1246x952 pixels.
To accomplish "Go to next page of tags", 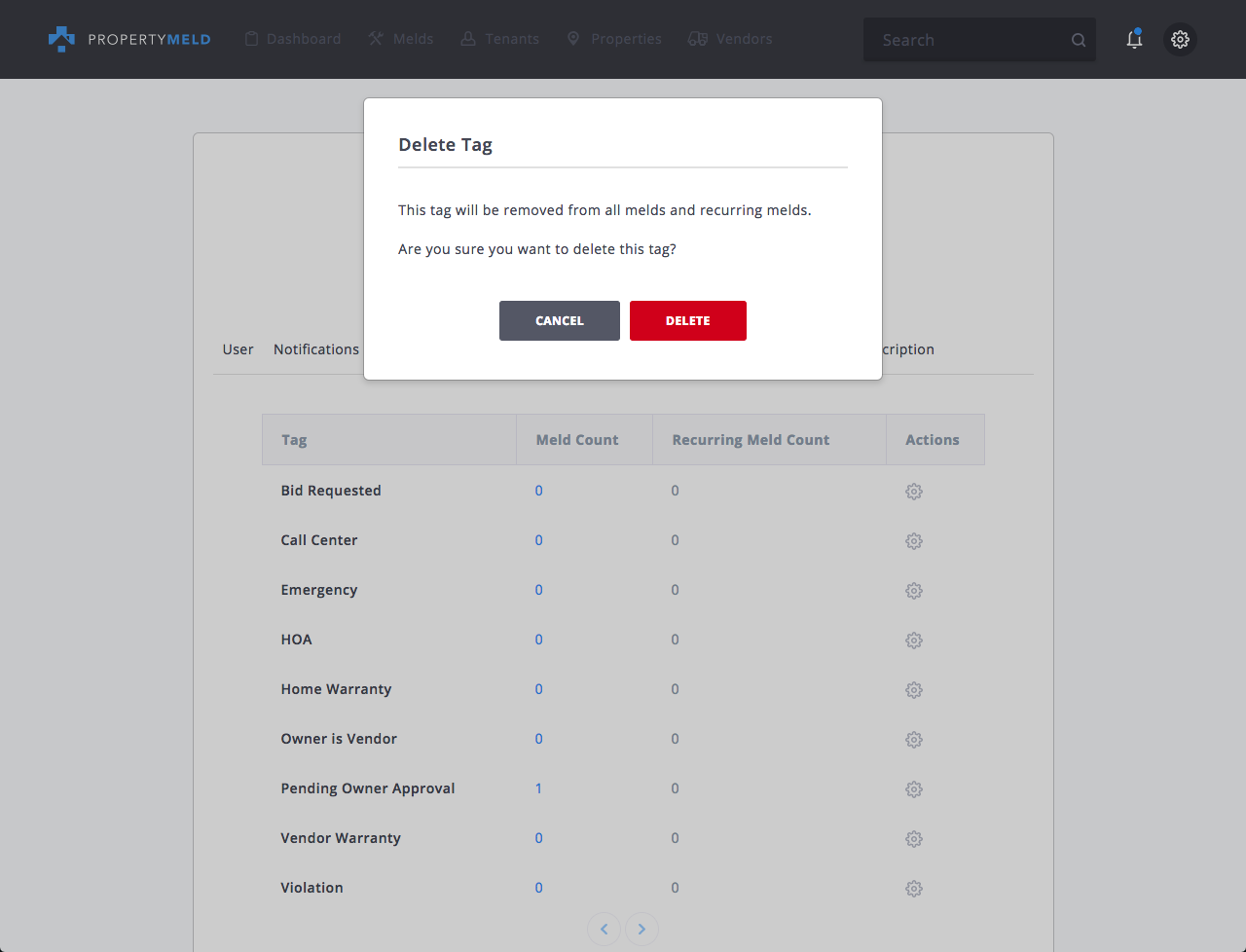I will 641,929.
